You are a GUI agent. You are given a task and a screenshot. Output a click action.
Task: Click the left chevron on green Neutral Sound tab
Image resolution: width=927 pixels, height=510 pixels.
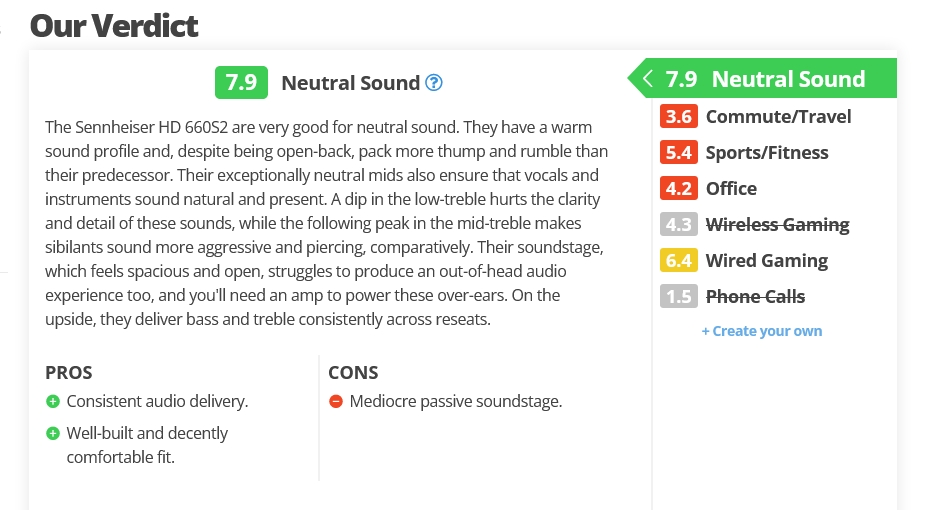pos(647,80)
